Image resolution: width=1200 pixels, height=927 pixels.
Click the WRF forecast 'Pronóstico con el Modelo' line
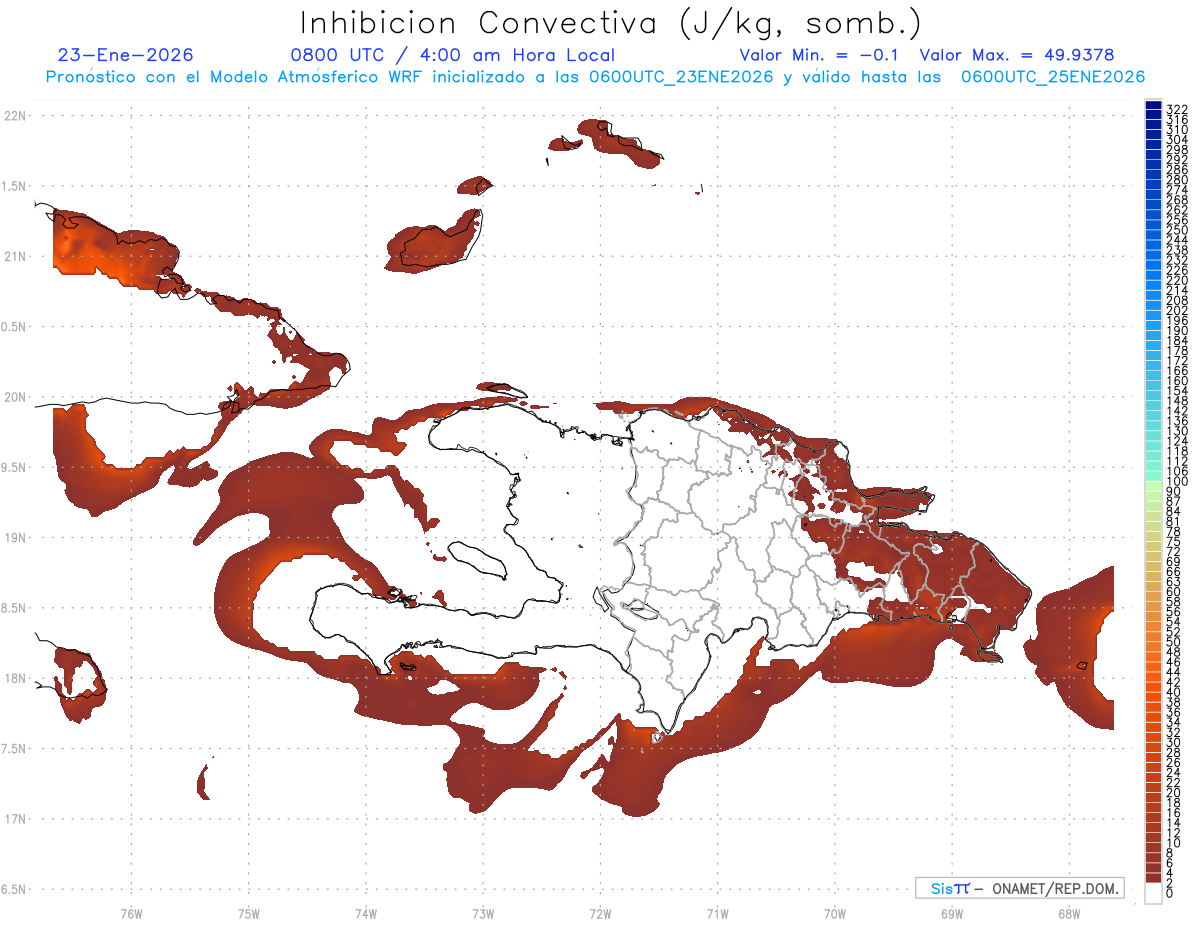(x=595, y=77)
